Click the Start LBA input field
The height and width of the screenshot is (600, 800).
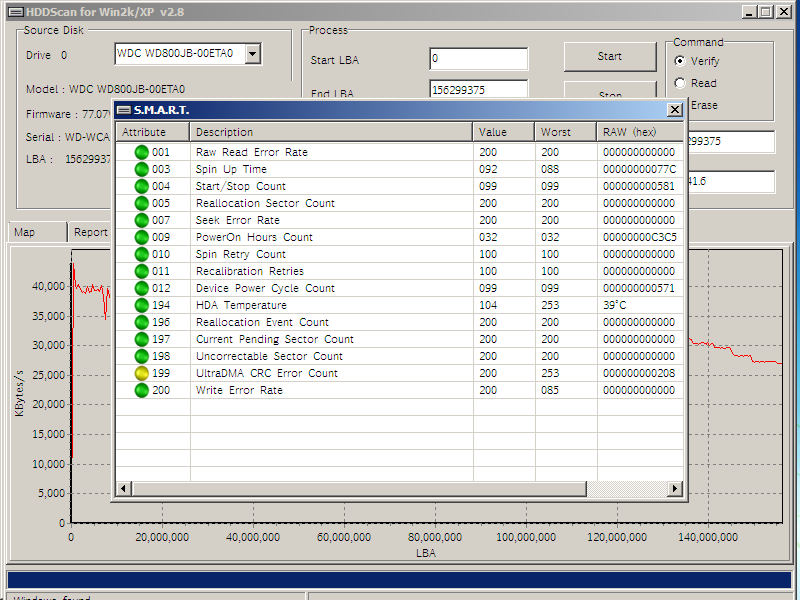pyautogui.click(x=478, y=59)
